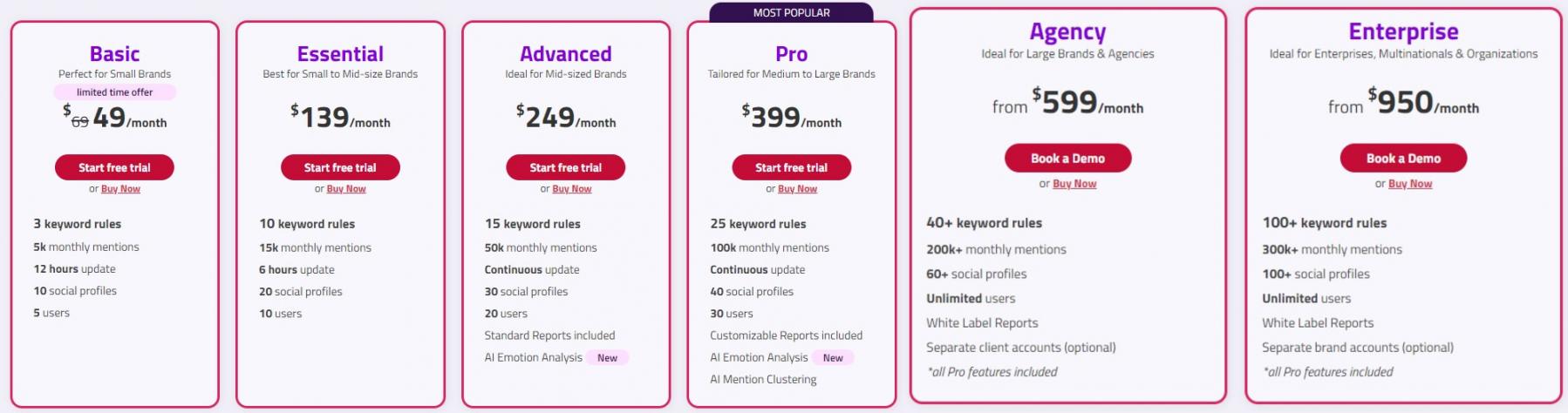The height and width of the screenshot is (413, 1568).
Task: Open Buy Now link under Pro
Action: (x=797, y=189)
